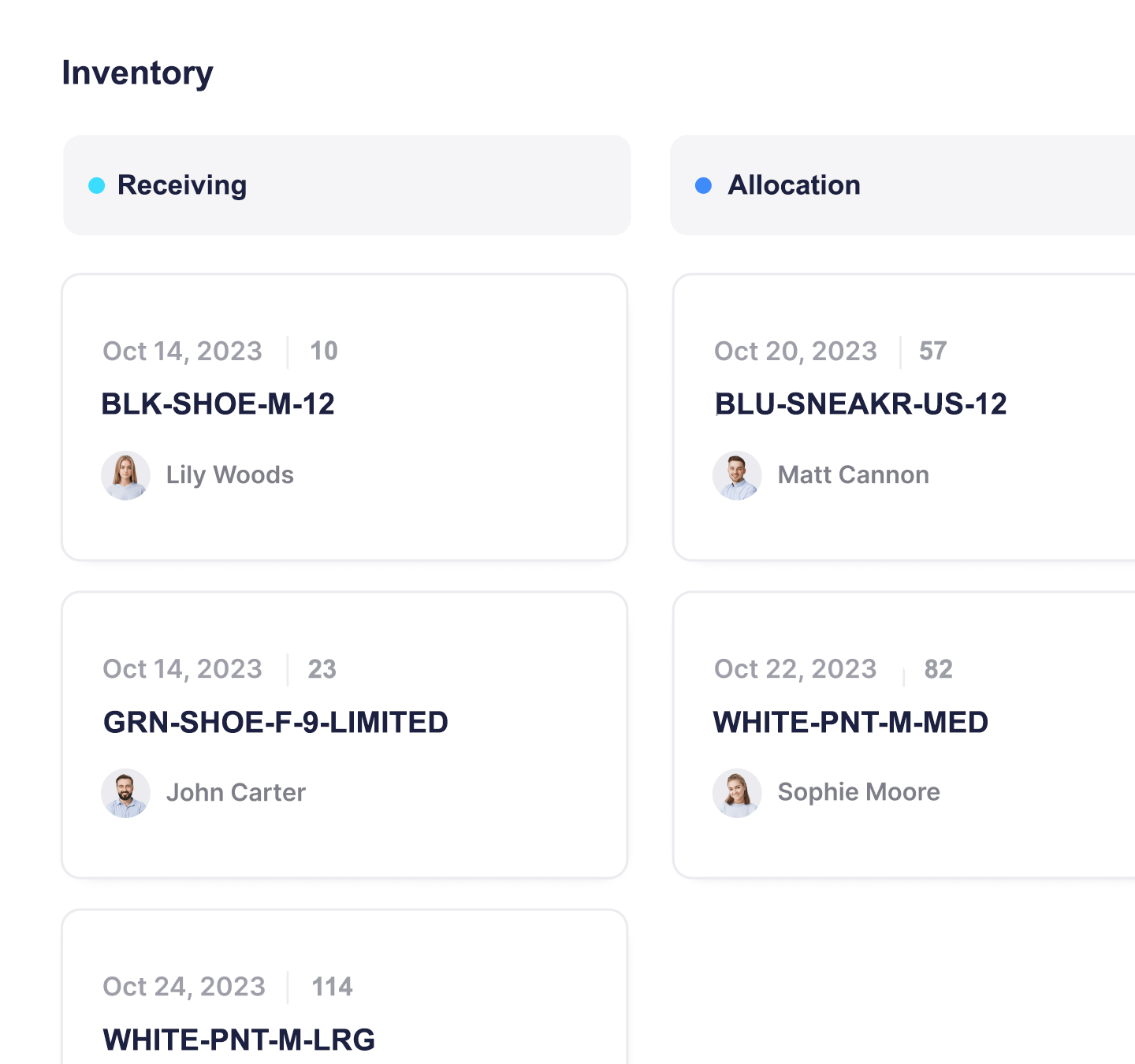Viewport: 1135px width, 1064px height.
Task: Click the date Oct 22, 2023
Action: point(795,669)
